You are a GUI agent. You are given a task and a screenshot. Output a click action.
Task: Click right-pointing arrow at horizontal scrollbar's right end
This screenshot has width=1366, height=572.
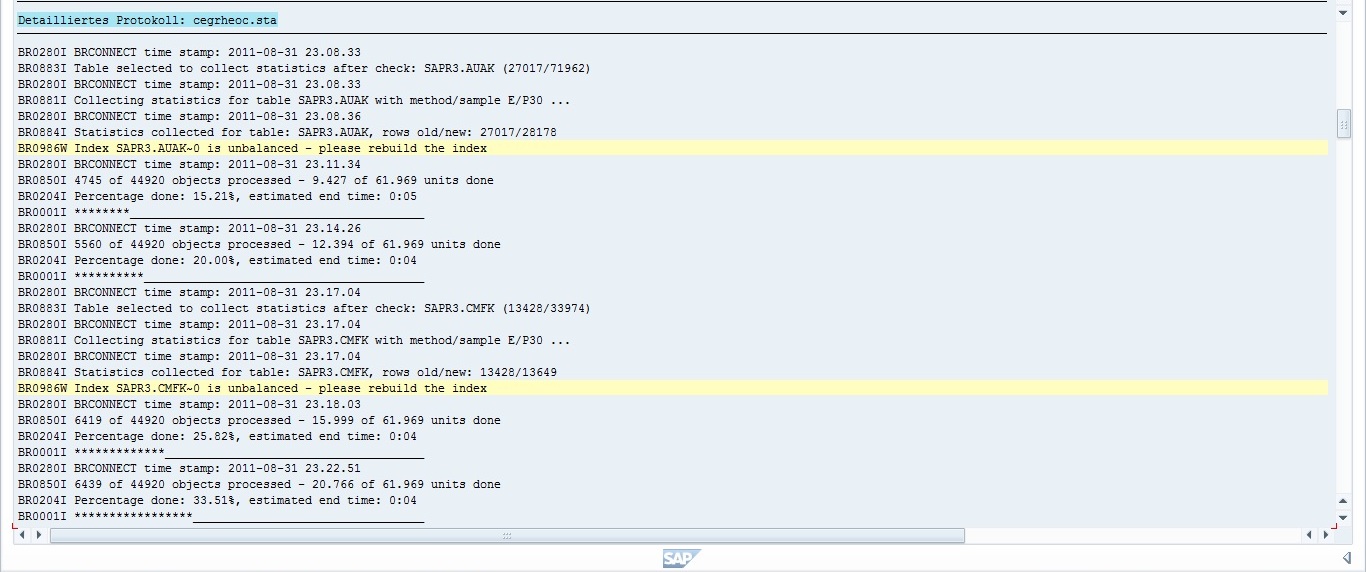click(x=1324, y=535)
